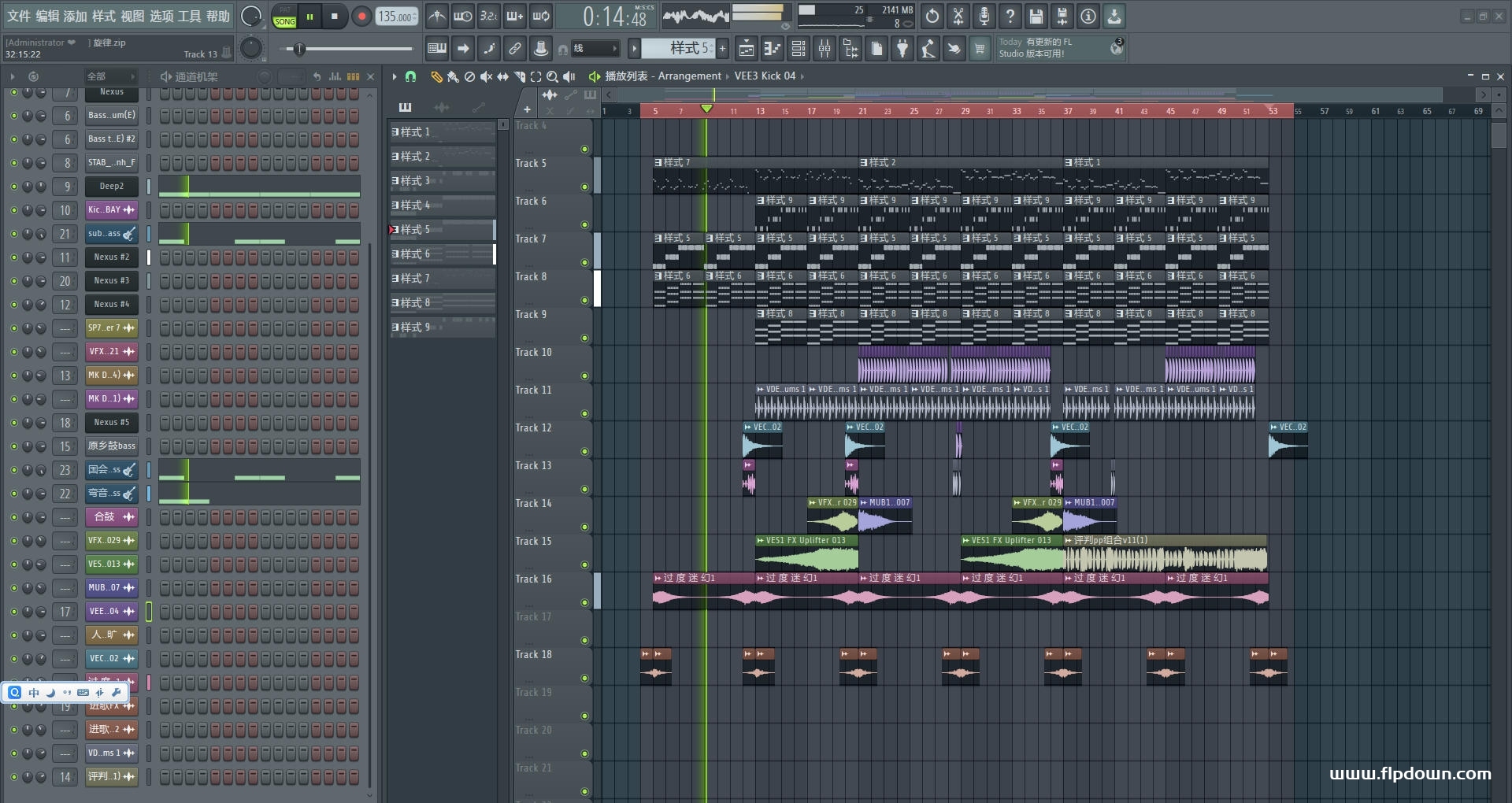
Task: Select the paint brush tool in playlist
Action: point(453,76)
